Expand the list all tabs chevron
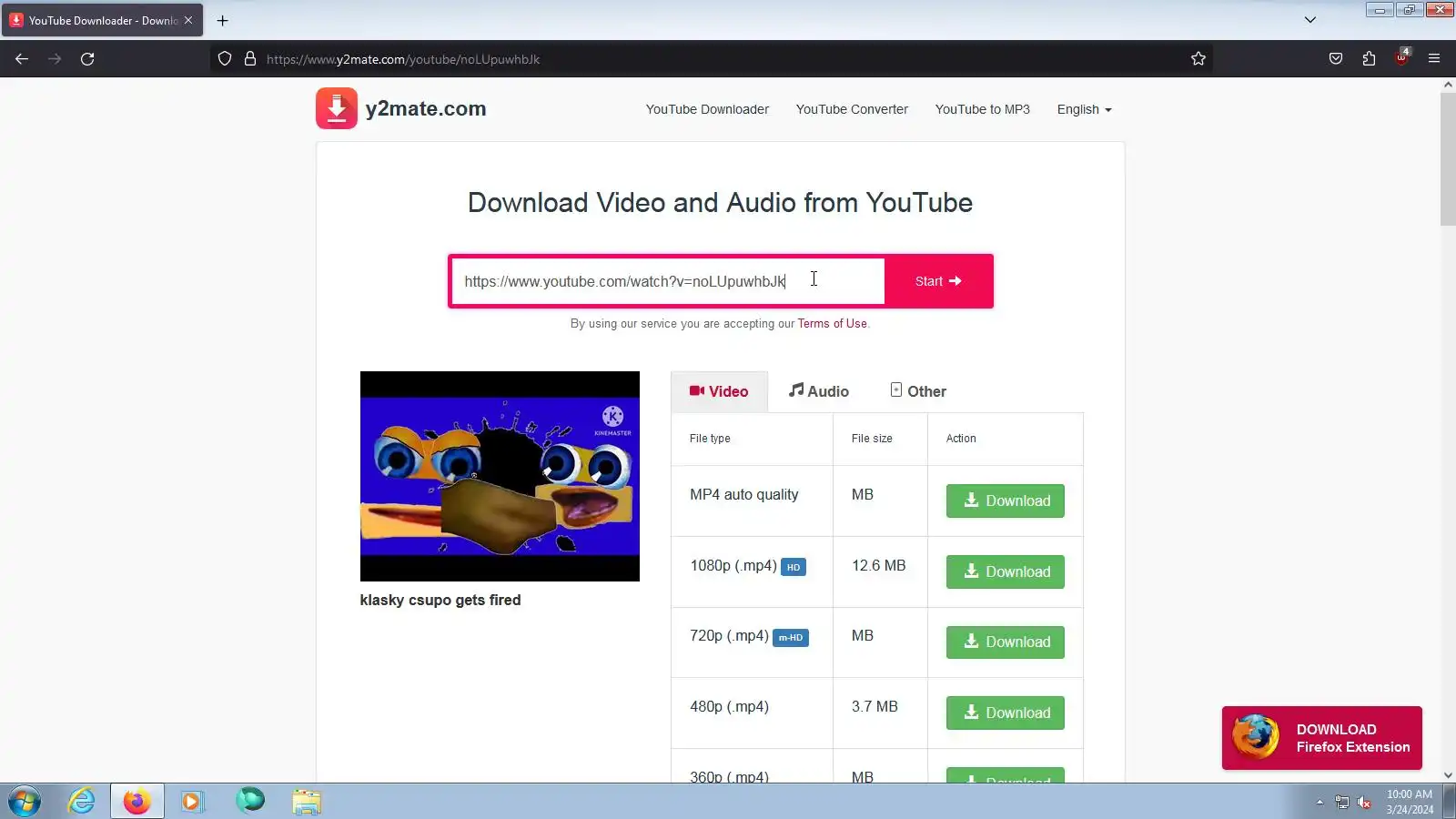This screenshot has width=1456, height=819. point(1310,20)
